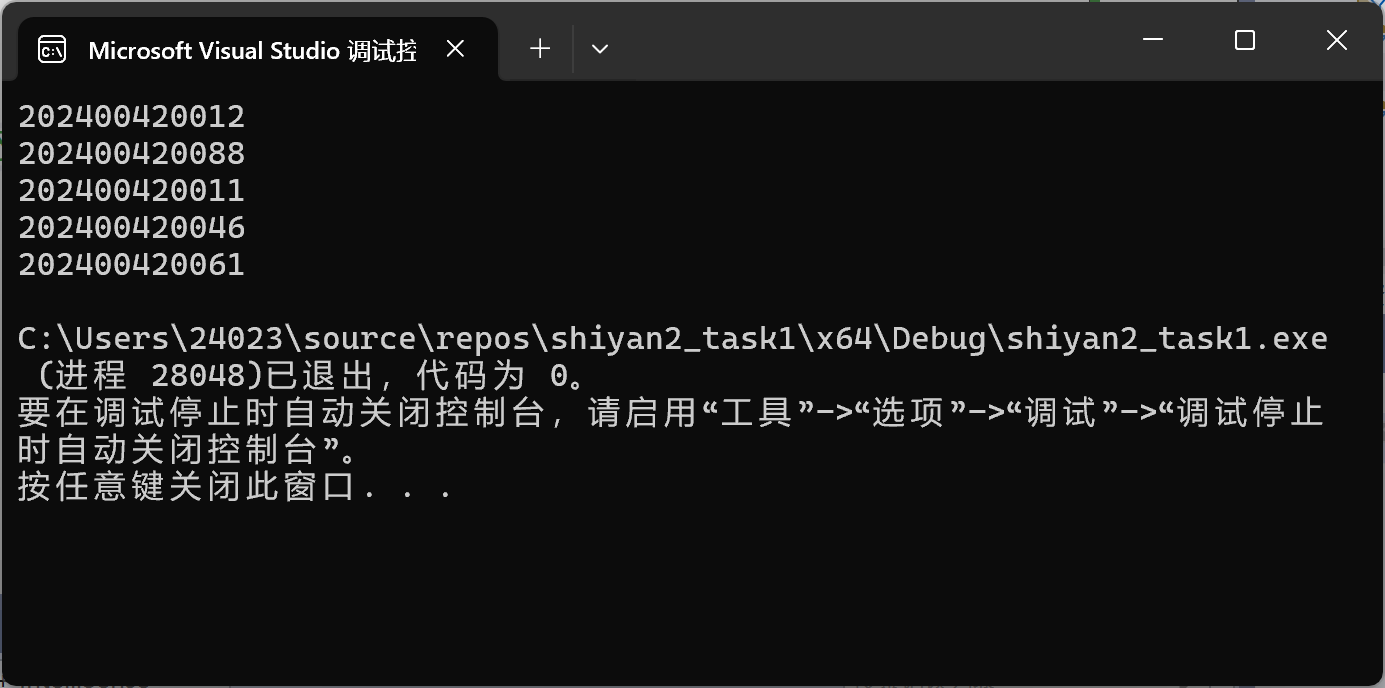The image size is (1385, 688).
Task: Click the output line 202400420088
Action: [x=132, y=153]
